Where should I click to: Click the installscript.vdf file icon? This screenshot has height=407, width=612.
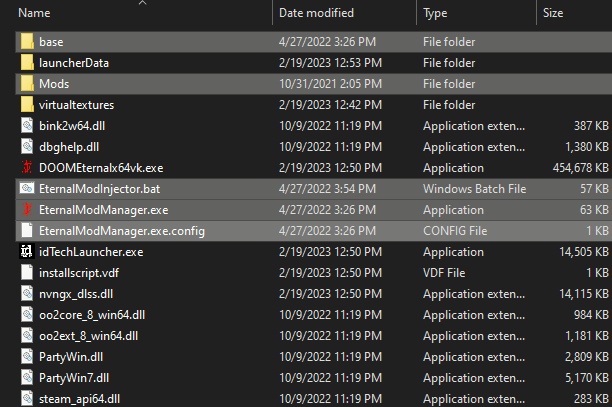click(27, 272)
